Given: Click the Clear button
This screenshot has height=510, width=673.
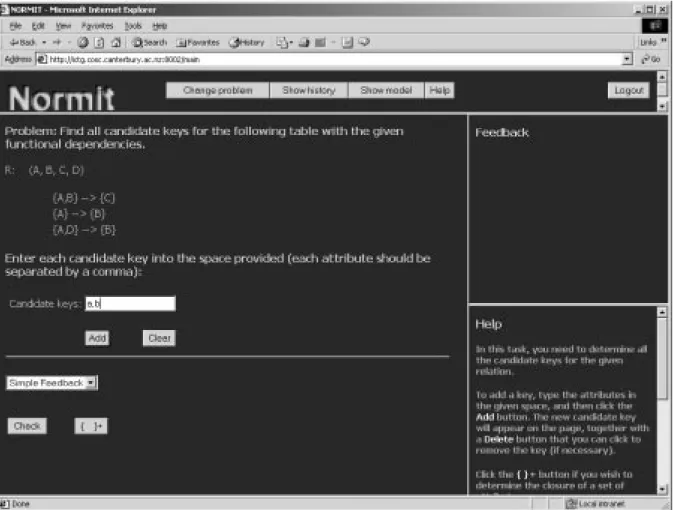Looking at the screenshot, I should click(x=159, y=338).
